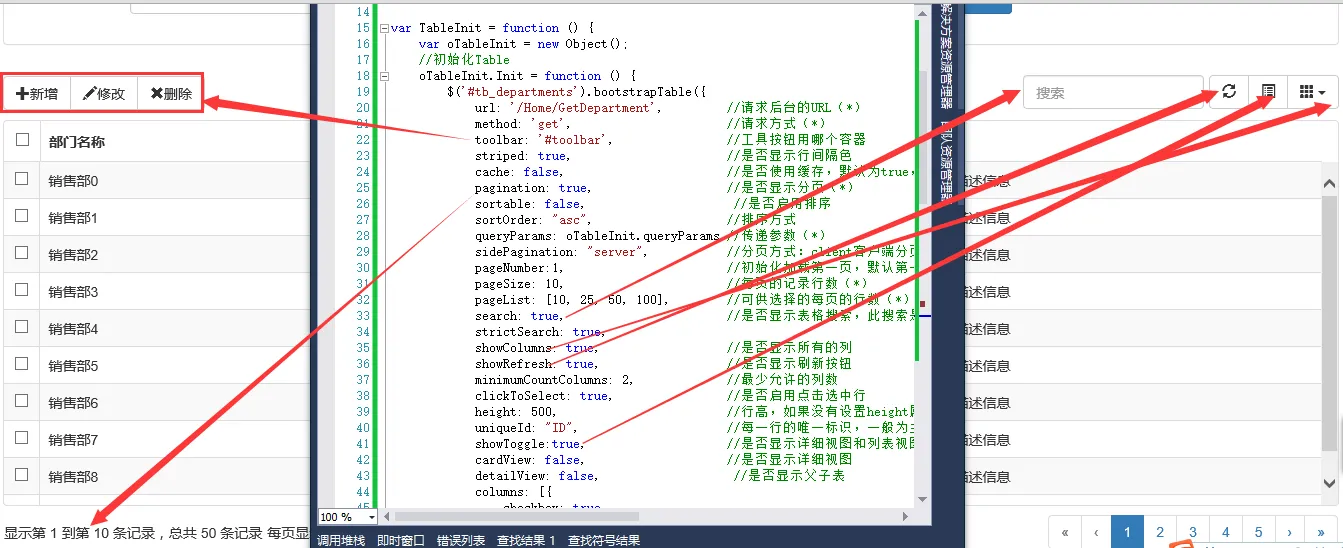Click the 新增 (add) button
The width and height of the screenshot is (1343, 548).
tap(38, 94)
